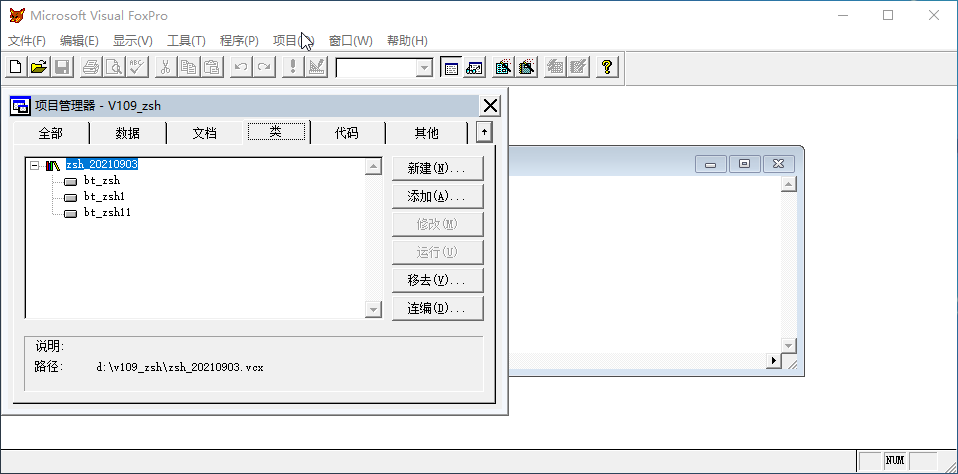Viewport: 958px width, 474px height.
Task: Select the bt_zsh class item
Action: (x=102, y=181)
